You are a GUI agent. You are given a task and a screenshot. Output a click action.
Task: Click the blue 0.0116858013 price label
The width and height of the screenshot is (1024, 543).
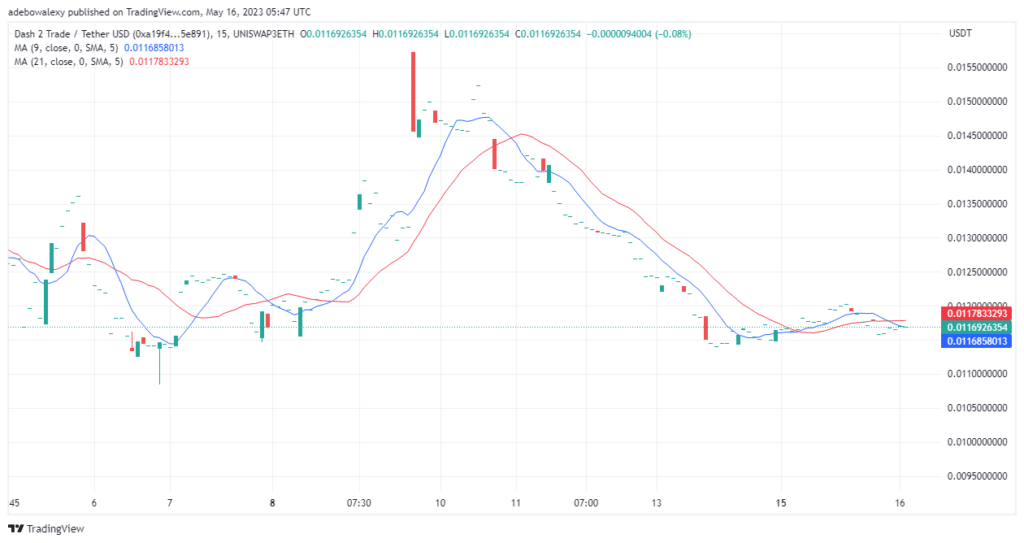pos(976,341)
